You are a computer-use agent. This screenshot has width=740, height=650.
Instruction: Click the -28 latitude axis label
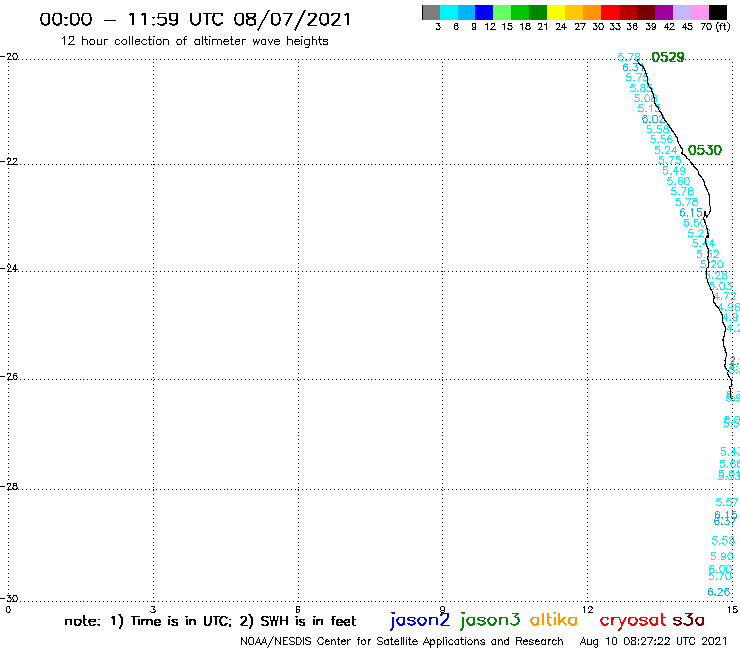[x=9, y=486]
